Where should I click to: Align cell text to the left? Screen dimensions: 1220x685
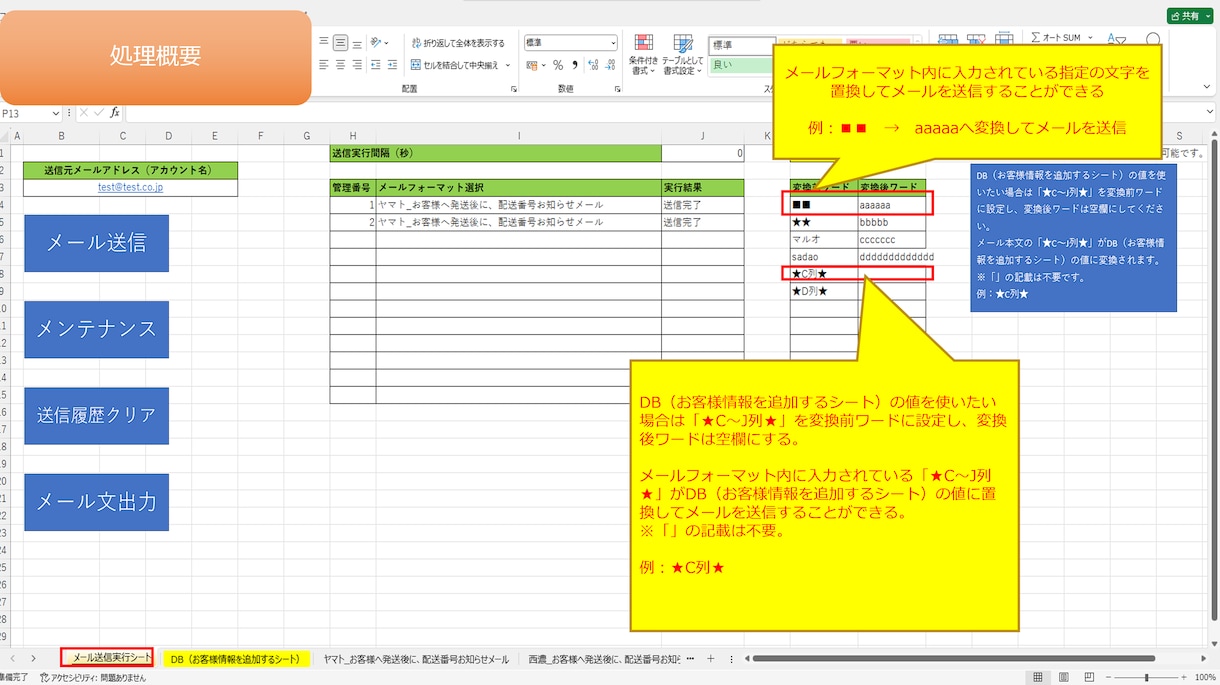pos(325,65)
